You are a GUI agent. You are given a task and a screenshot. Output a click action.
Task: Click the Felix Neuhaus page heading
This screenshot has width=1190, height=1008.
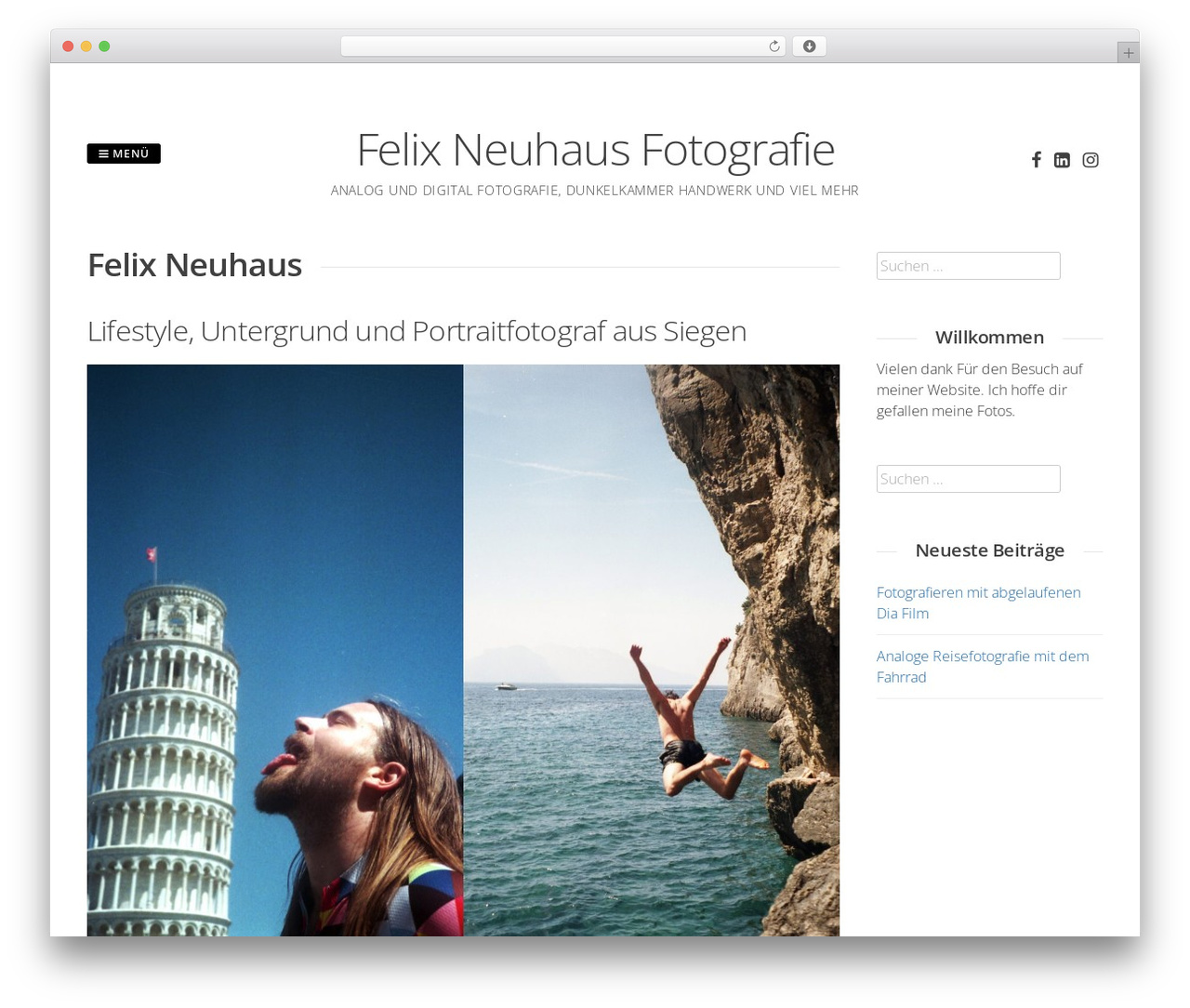(194, 265)
